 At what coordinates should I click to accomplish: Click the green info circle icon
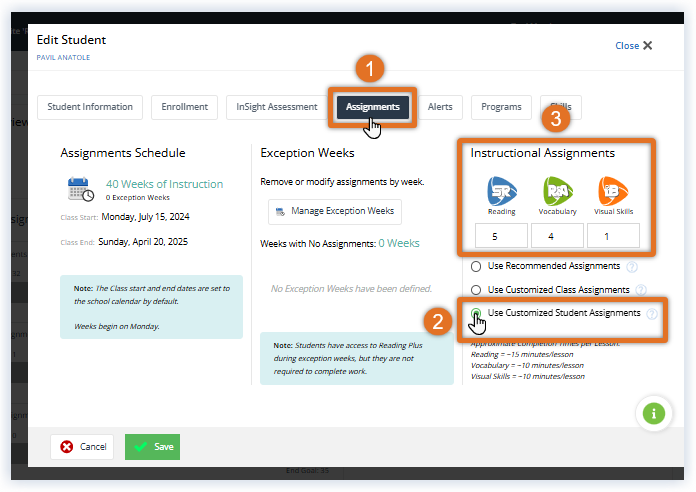tap(652, 412)
